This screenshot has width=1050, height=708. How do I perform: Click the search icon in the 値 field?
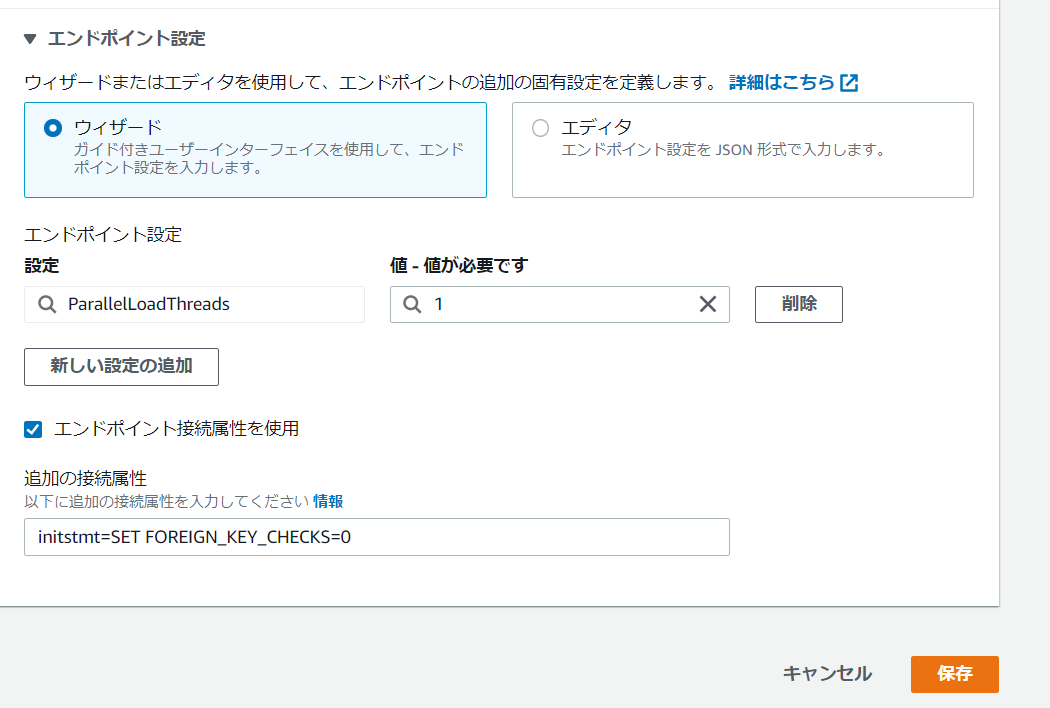point(412,304)
